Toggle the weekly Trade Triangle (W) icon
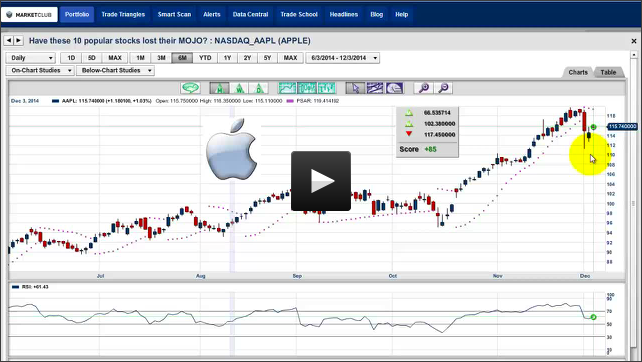The height and width of the screenshot is (362, 642). coord(239,88)
